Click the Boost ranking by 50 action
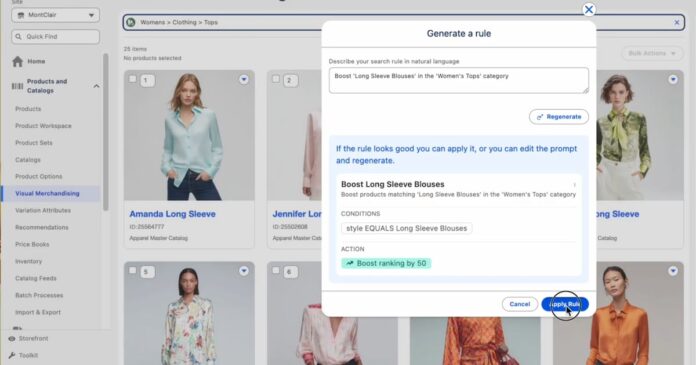 (x=386, y=263)
